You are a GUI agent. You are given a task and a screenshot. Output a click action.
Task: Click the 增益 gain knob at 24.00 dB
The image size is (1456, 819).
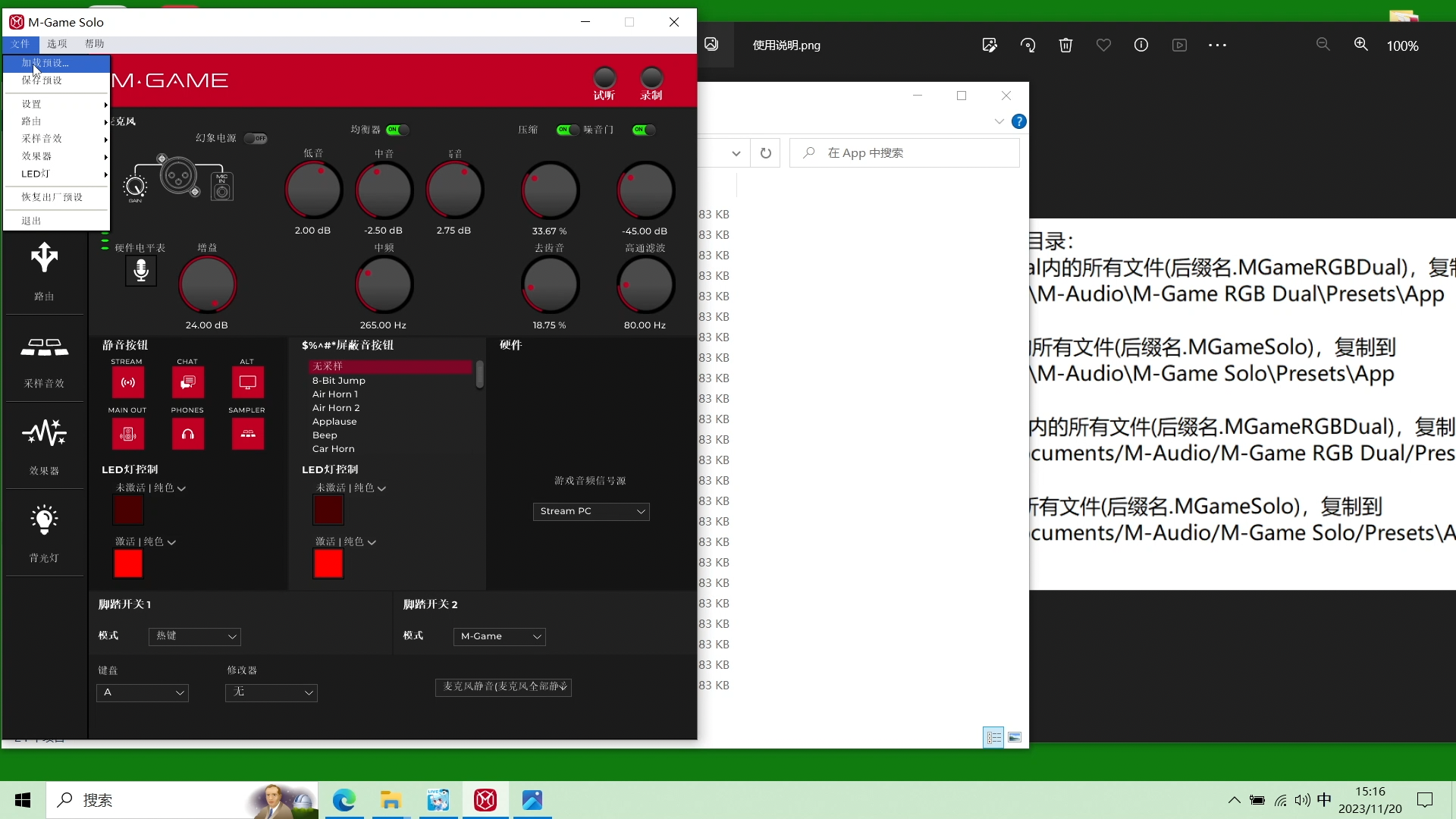pyautogui.click(x=207, y=285)
